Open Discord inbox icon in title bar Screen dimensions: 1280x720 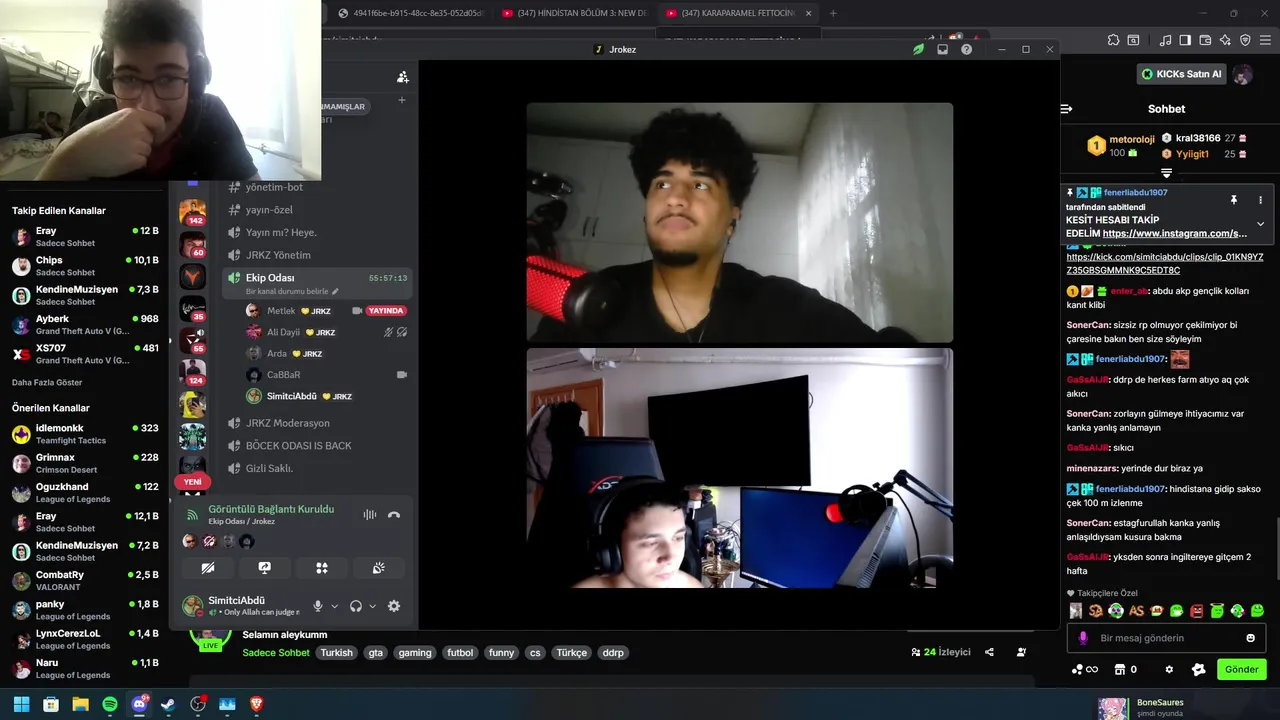[942, 49]
